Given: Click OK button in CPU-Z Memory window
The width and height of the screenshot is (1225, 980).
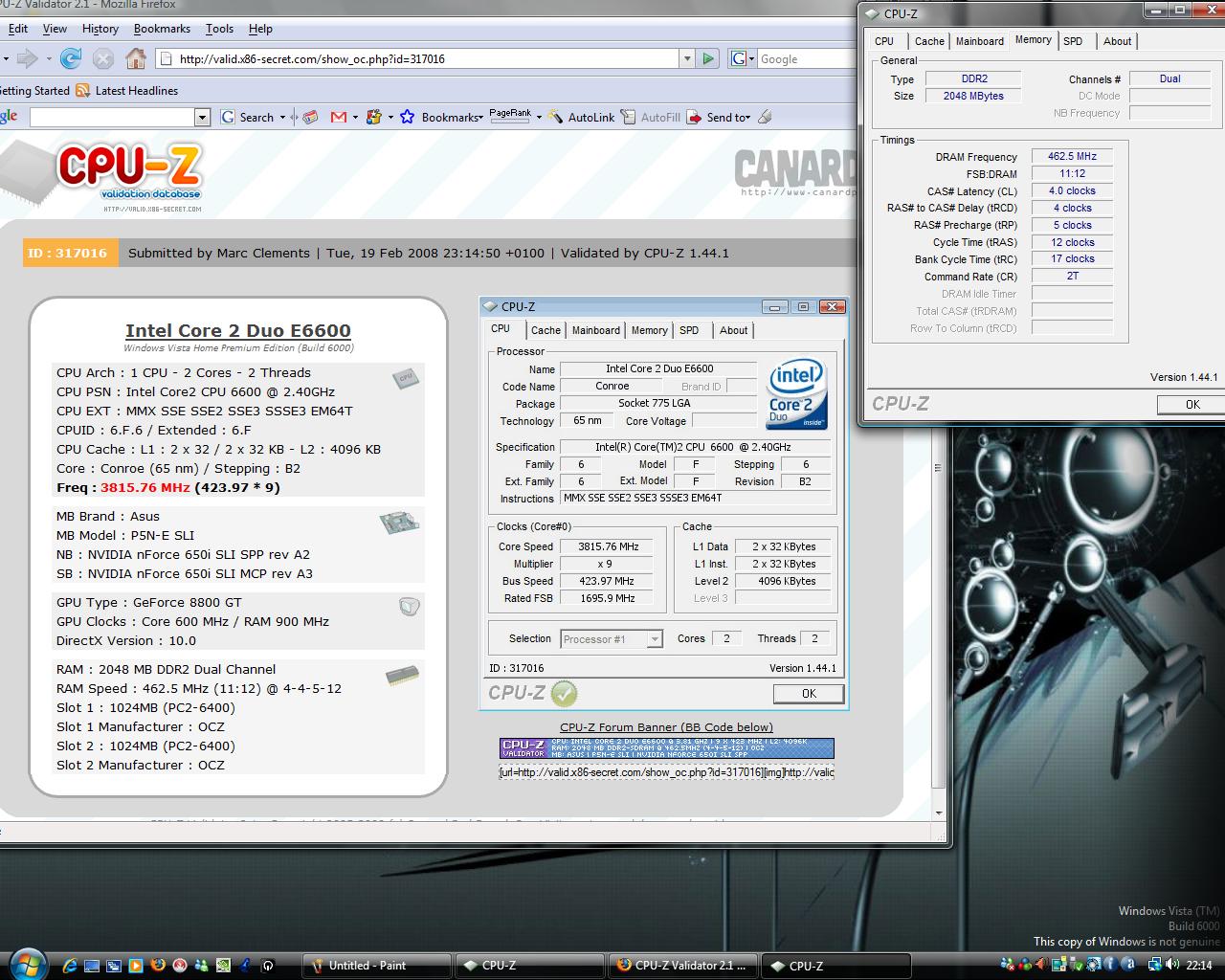Looking at the screenshot, I should coord(1192,404).
